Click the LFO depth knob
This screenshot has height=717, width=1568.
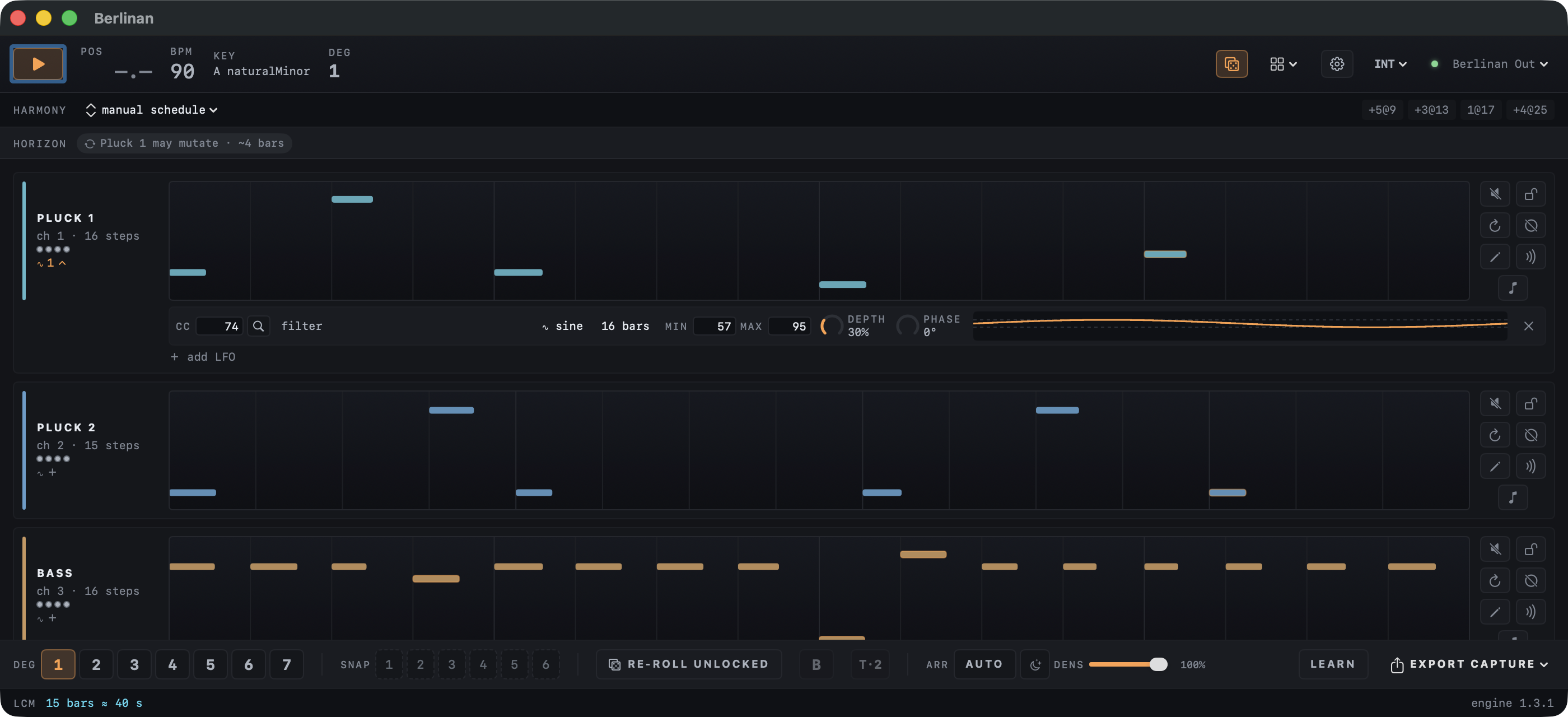831,326
